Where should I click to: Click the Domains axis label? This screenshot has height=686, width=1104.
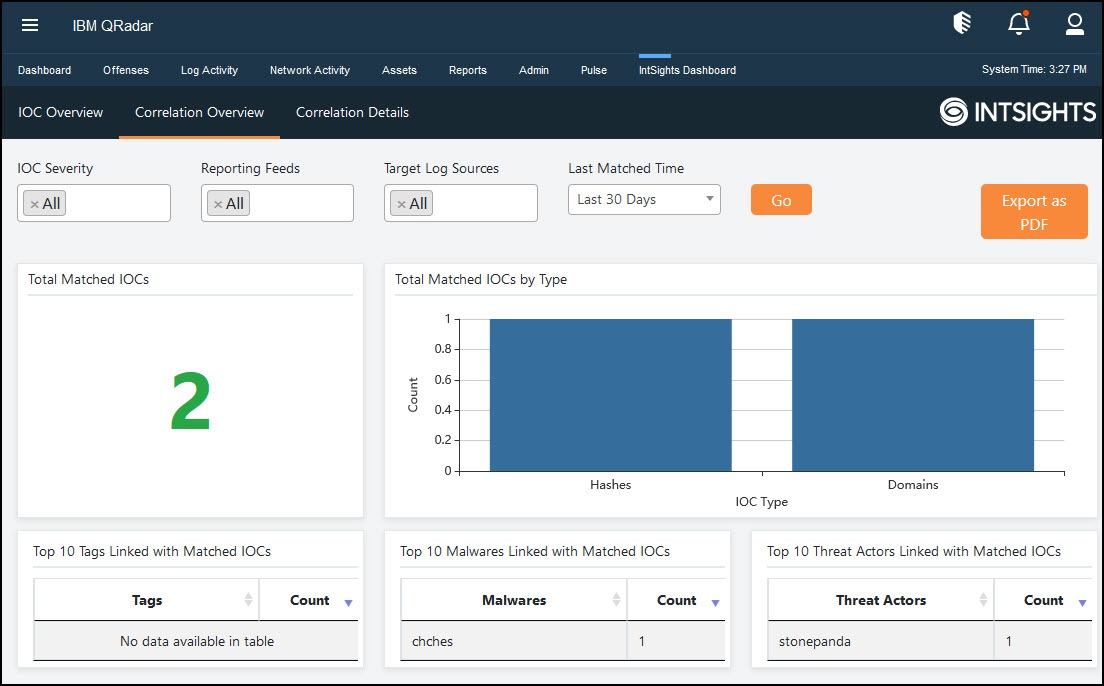[x=912, y=485]
